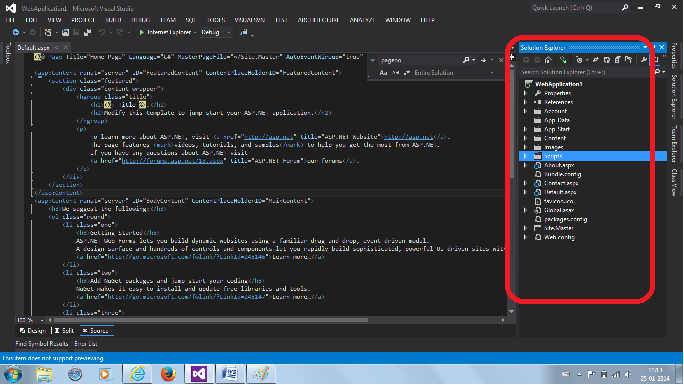Click Refresh icon in Solution Explorer toolbar
This screenshot has height=385, width=684.
[607, 60]
